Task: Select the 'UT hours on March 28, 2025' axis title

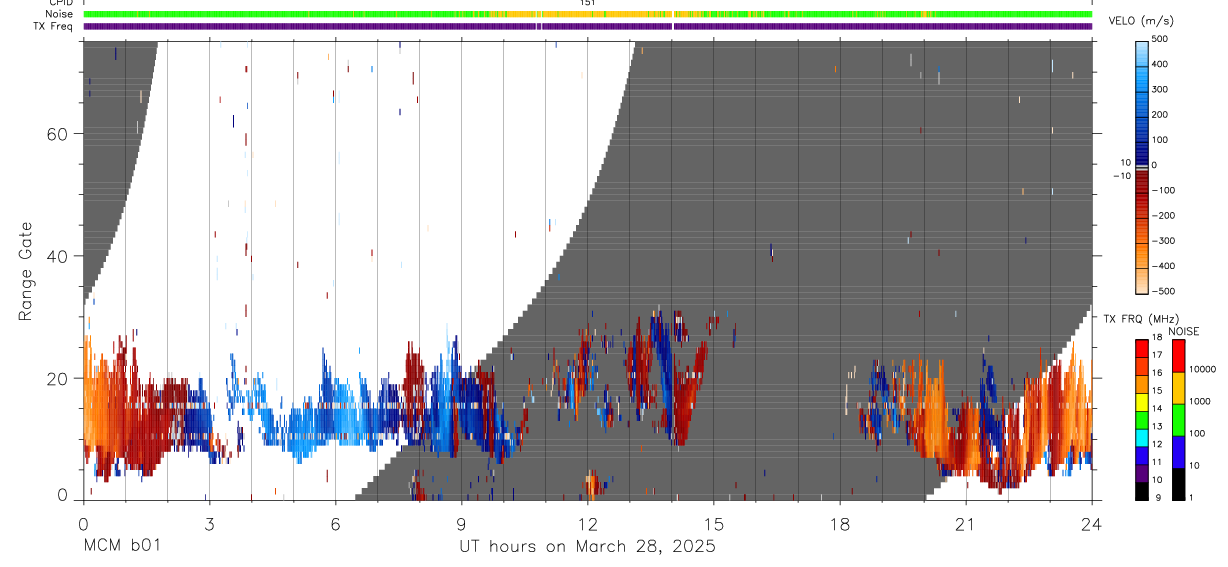Action: click(x=587, y=546)
